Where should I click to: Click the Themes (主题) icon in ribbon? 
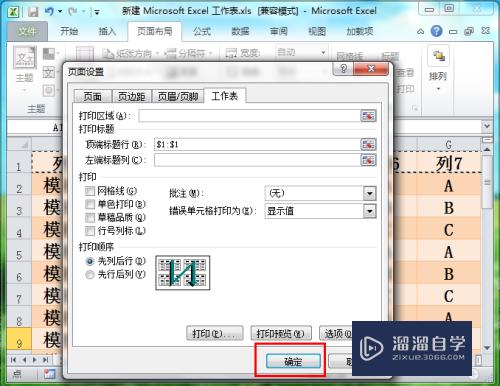pos(25,57)
